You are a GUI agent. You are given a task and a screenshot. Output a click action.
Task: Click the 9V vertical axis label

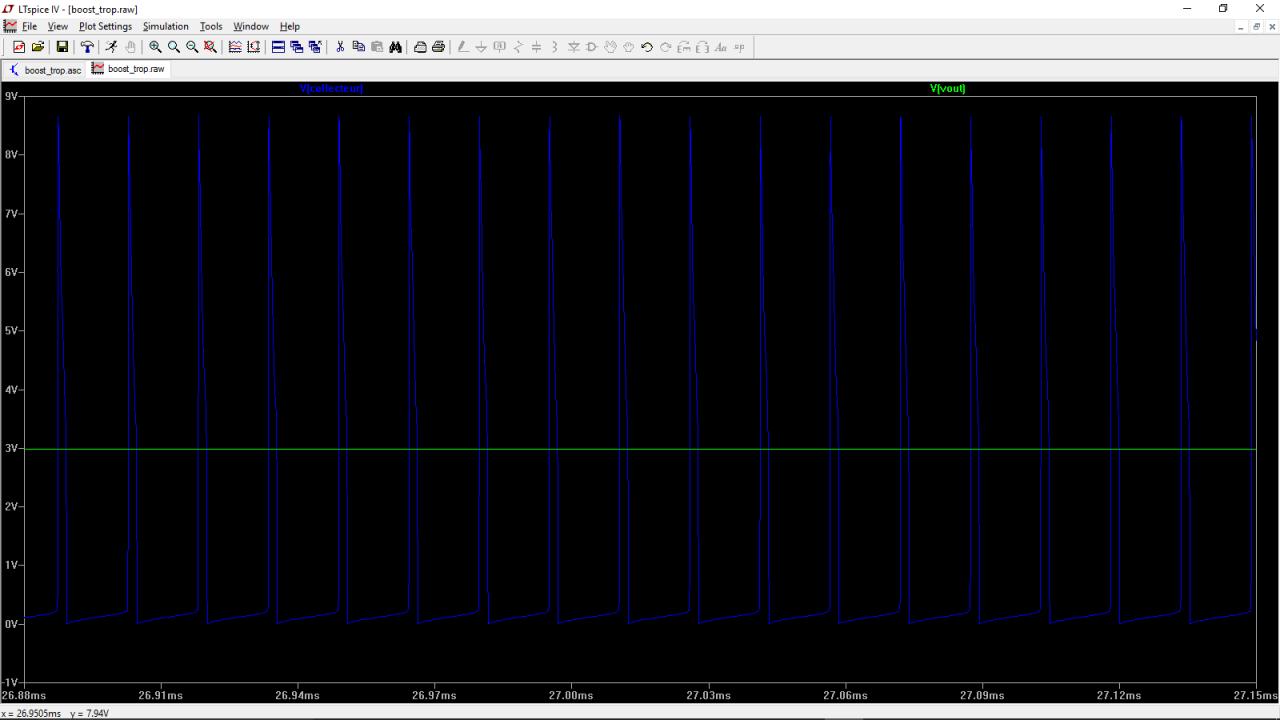pos(11,96)
